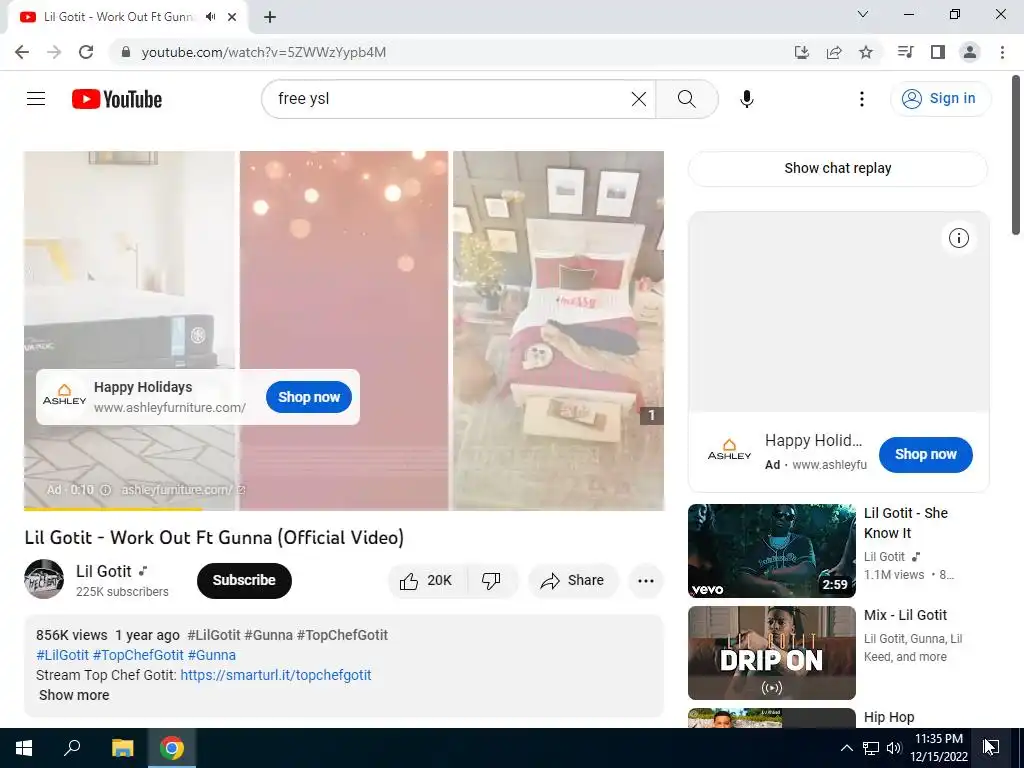Show chat replay
This screenshot has height=768, width=1024.
838,168
